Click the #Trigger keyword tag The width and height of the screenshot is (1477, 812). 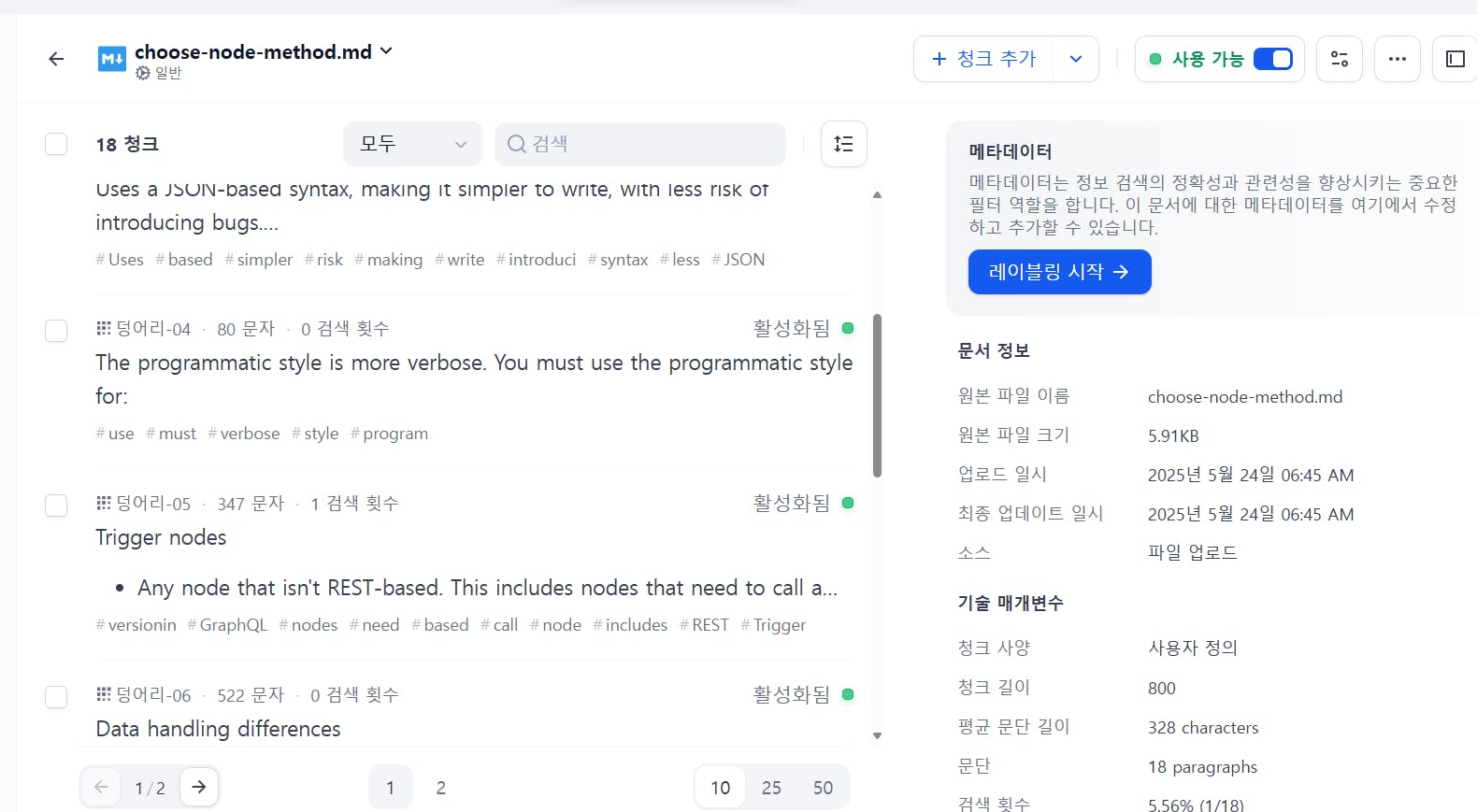pyautogui.click(x=773, y=625)
